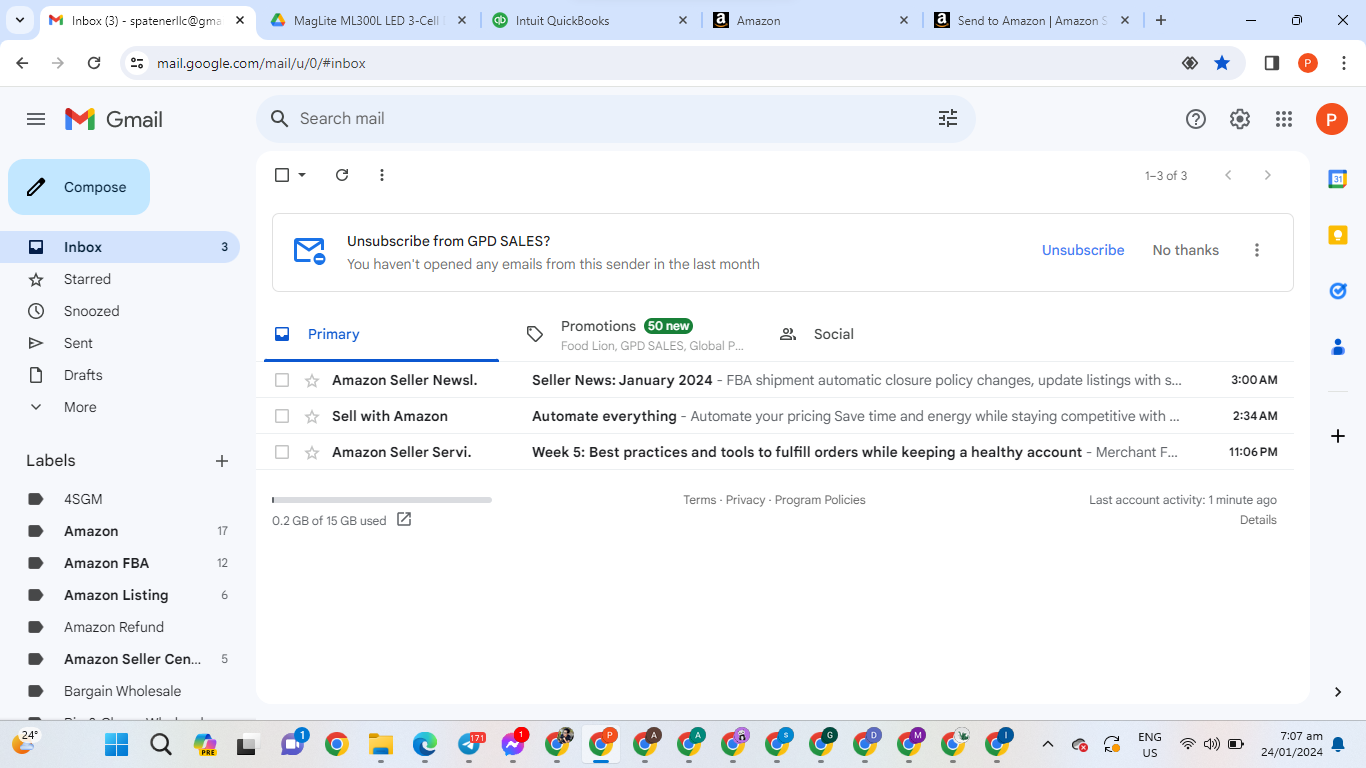Show hidden icons in the system tray
1366x768 pixels.
click(x=1047, y=744)
